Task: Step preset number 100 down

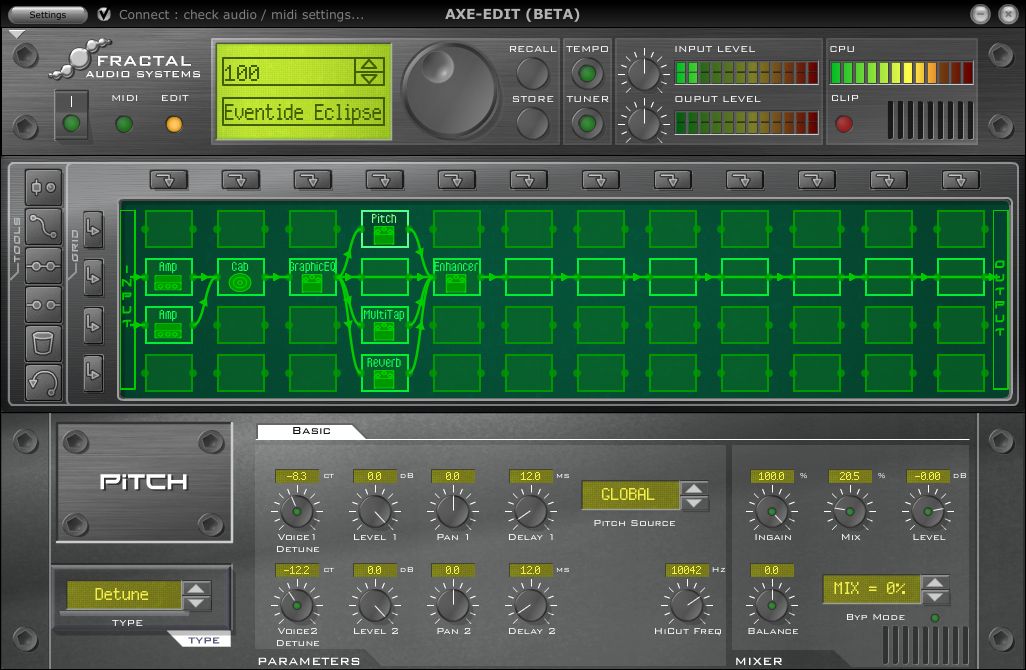Action: 370,78
